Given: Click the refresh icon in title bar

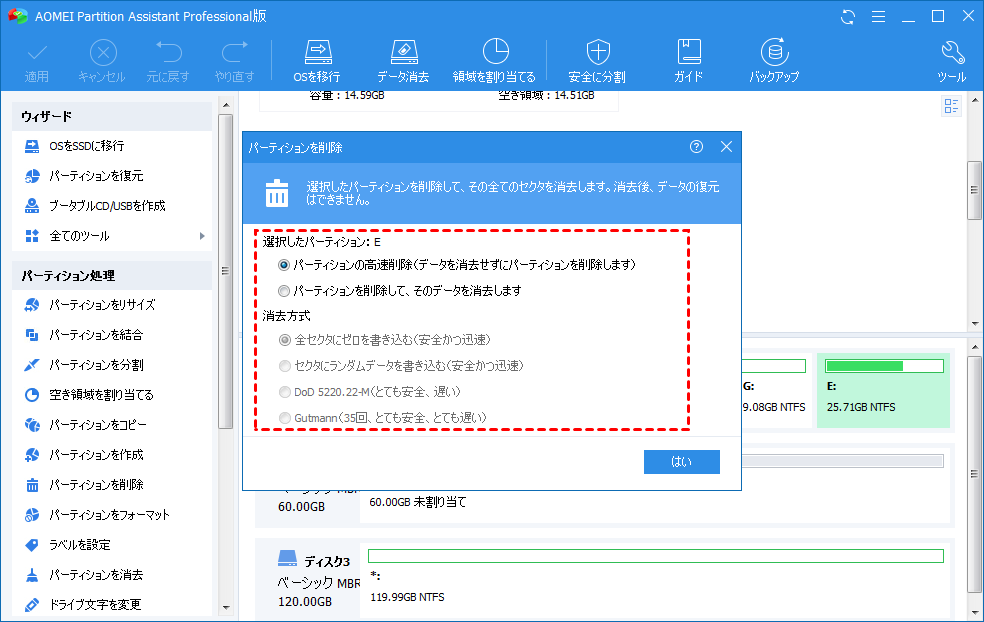Looking at the screenshot, I should (x=848, y=17).
